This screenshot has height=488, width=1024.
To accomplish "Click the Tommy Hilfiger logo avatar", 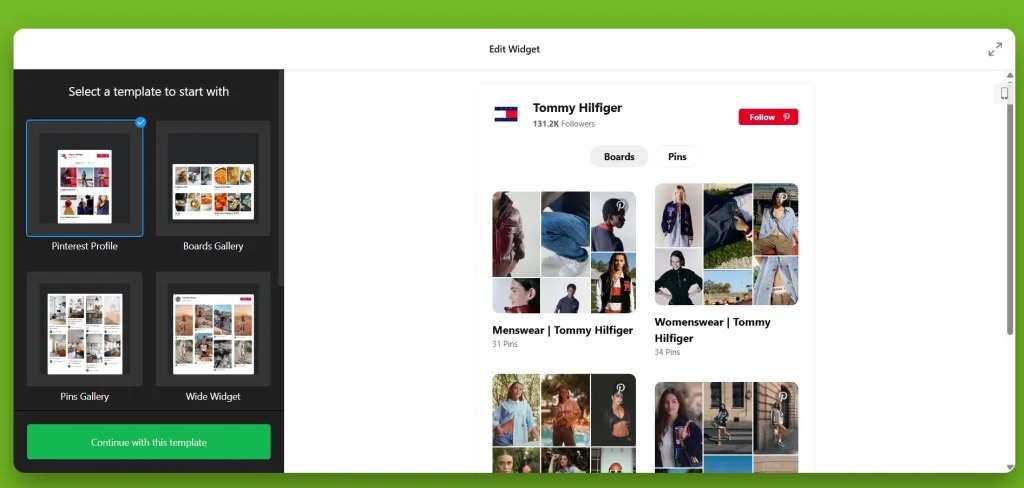I will click(505, 114).
